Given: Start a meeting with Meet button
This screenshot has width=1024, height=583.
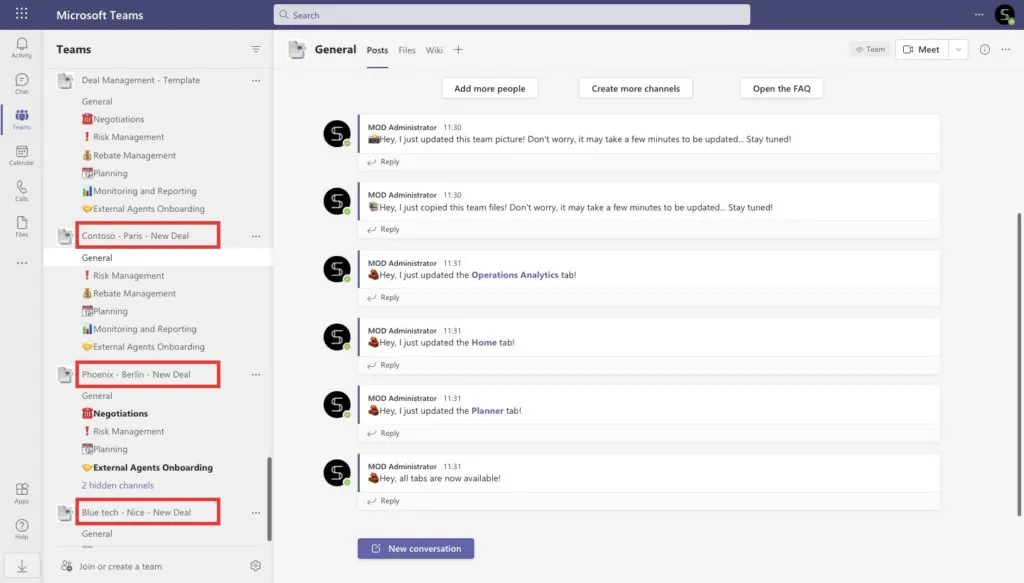Looking at the screenshot, I should click(921, 50).
